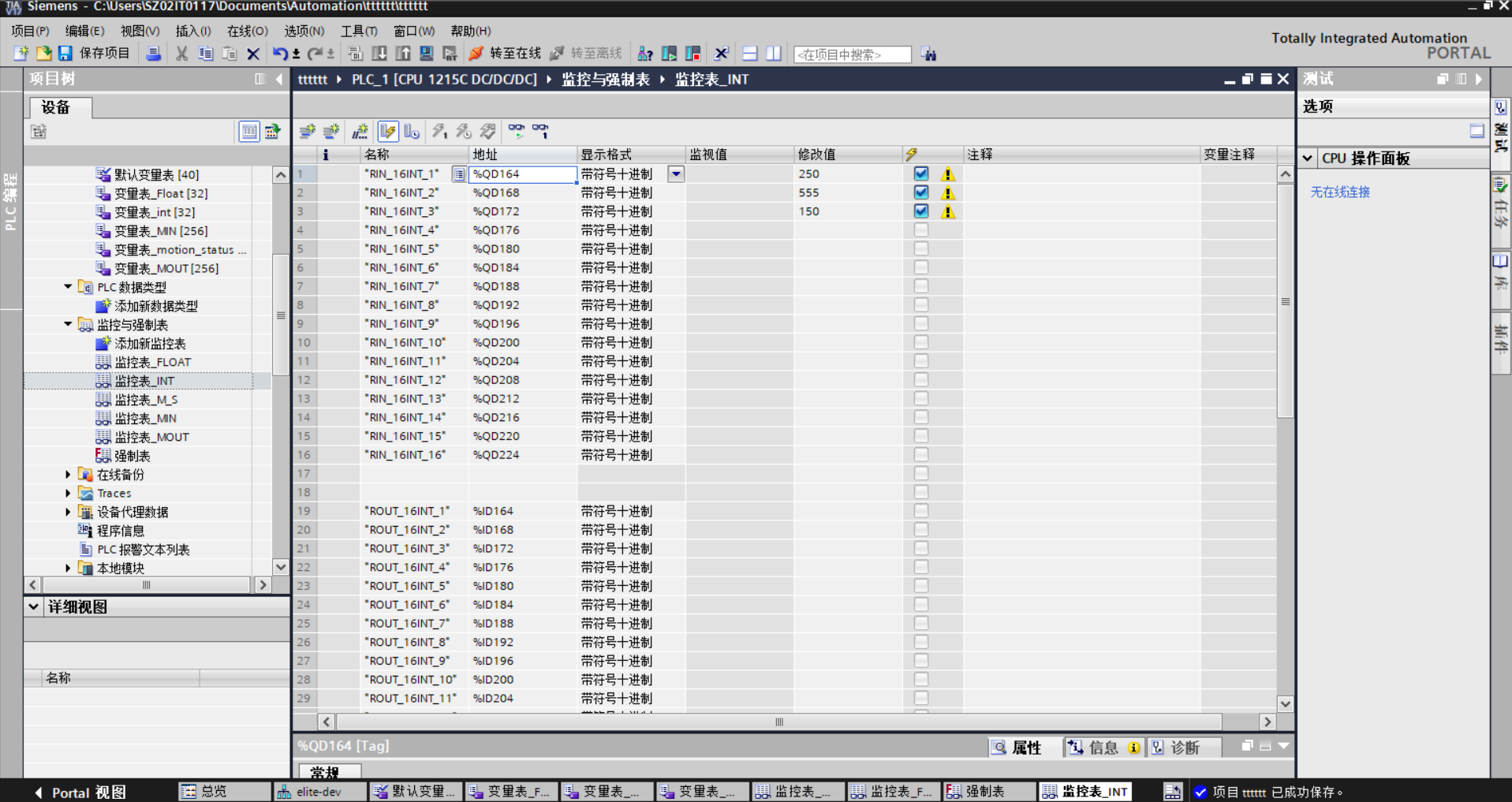Image resolution: width=1512 pixels, height=802 pixels.
Task: Click the Print icon in toolbar
Action: 154,54
